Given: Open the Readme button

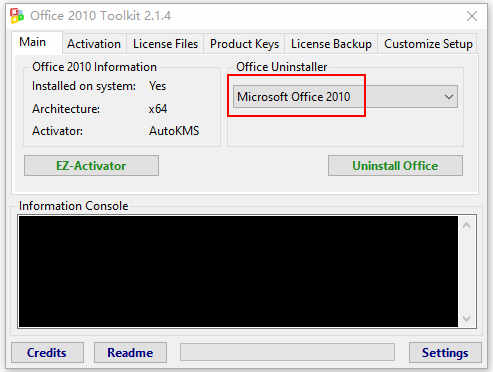Looking at the screenshot, I should (x=130, y=353).
